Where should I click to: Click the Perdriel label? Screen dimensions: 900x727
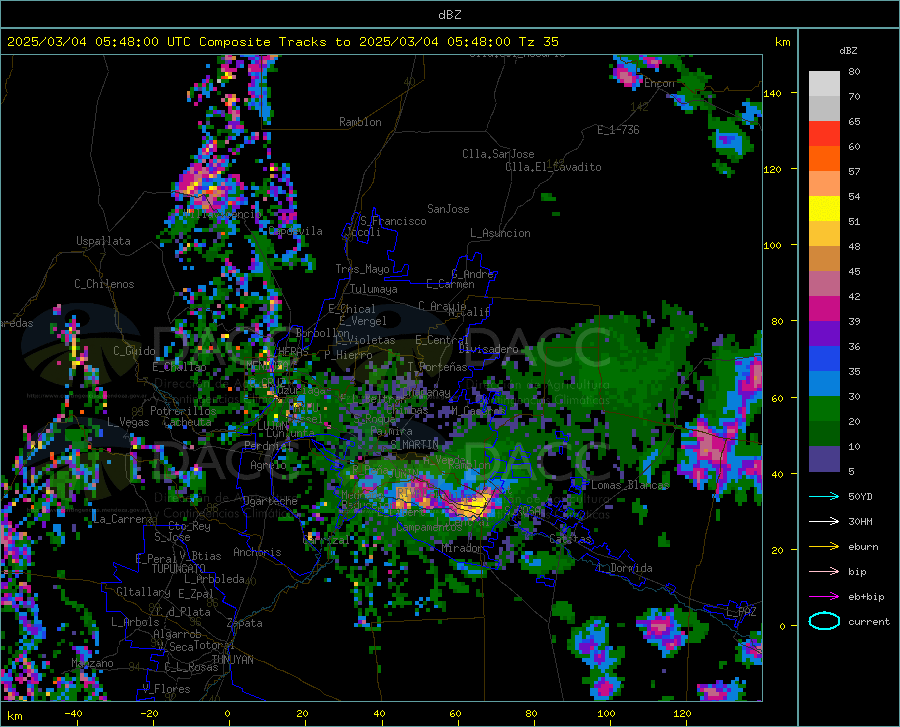[268, 445]
